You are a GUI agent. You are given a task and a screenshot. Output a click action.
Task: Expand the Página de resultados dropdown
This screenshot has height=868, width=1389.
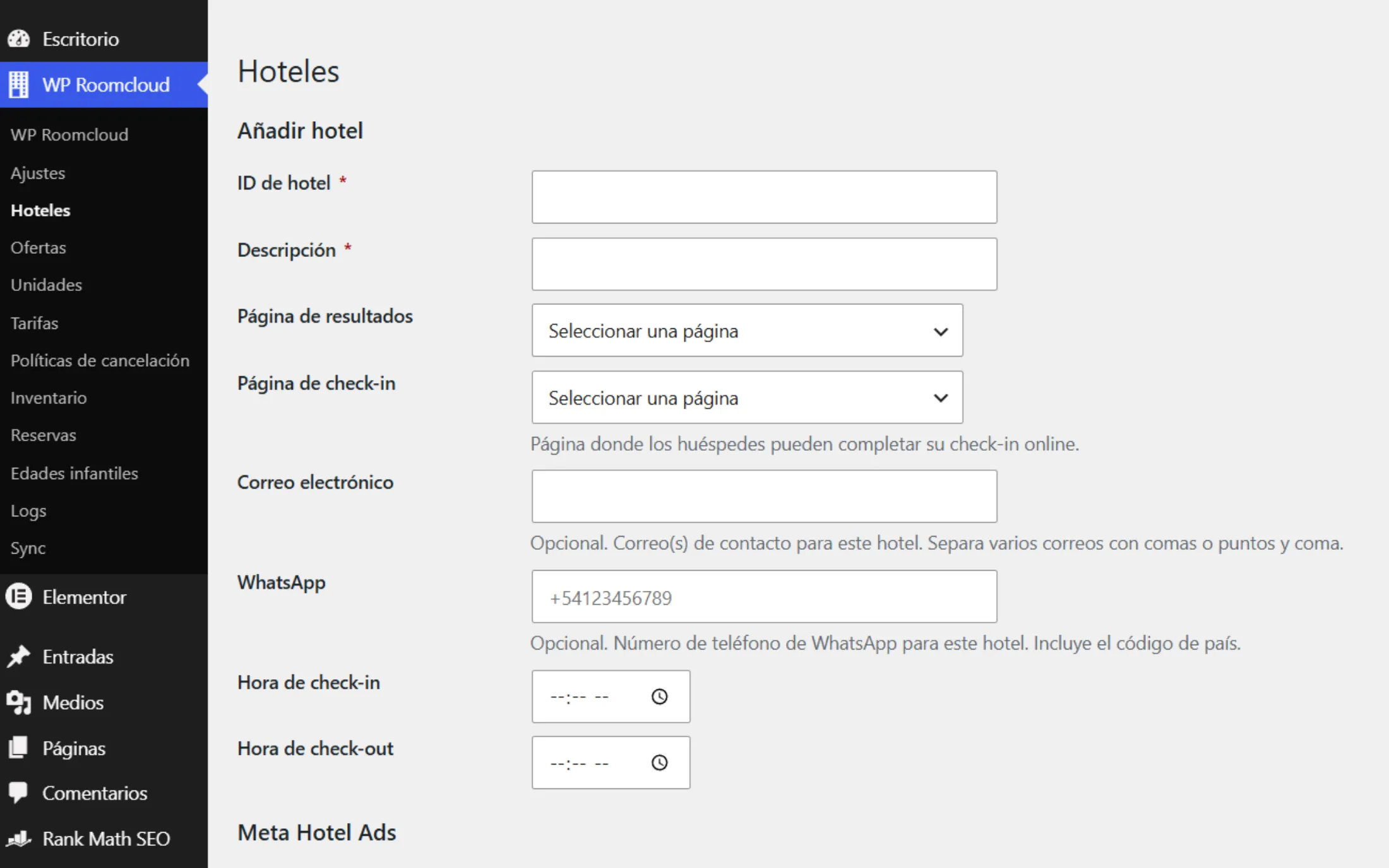click(x=747, y=331)
